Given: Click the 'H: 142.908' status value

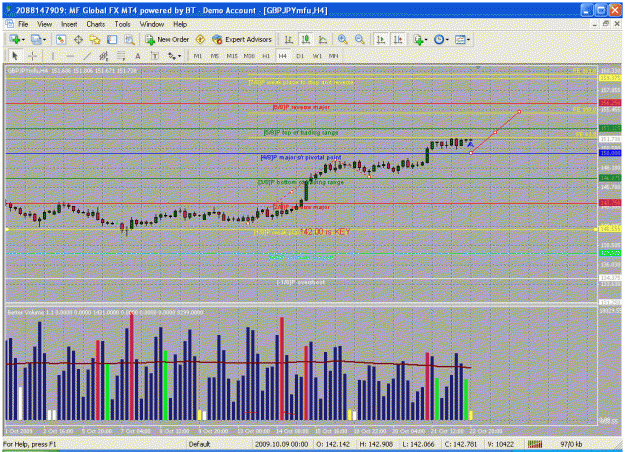Looking at the screenshot, I should pos(376,444).
